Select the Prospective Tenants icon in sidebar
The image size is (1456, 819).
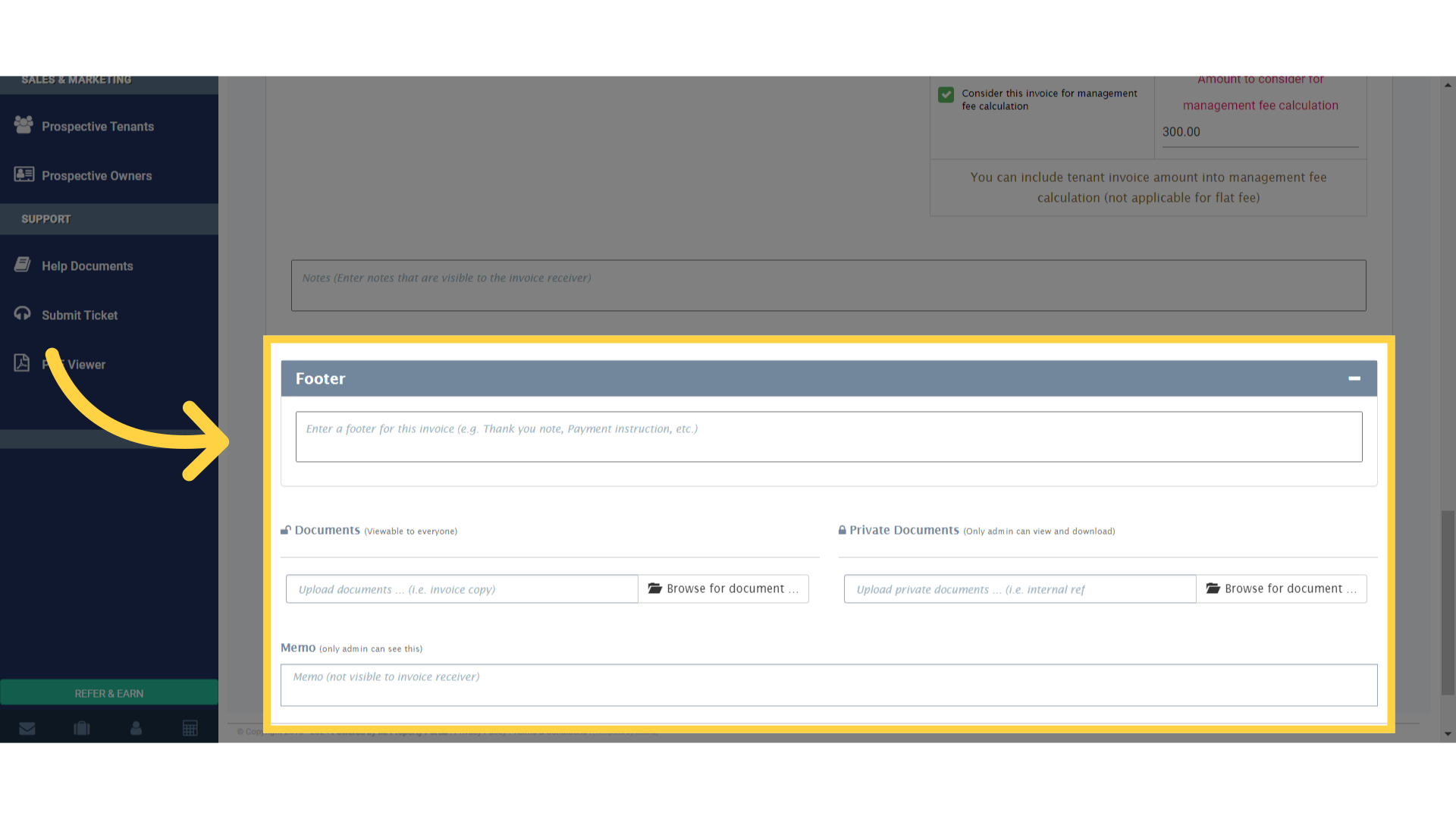coord(24,125)
